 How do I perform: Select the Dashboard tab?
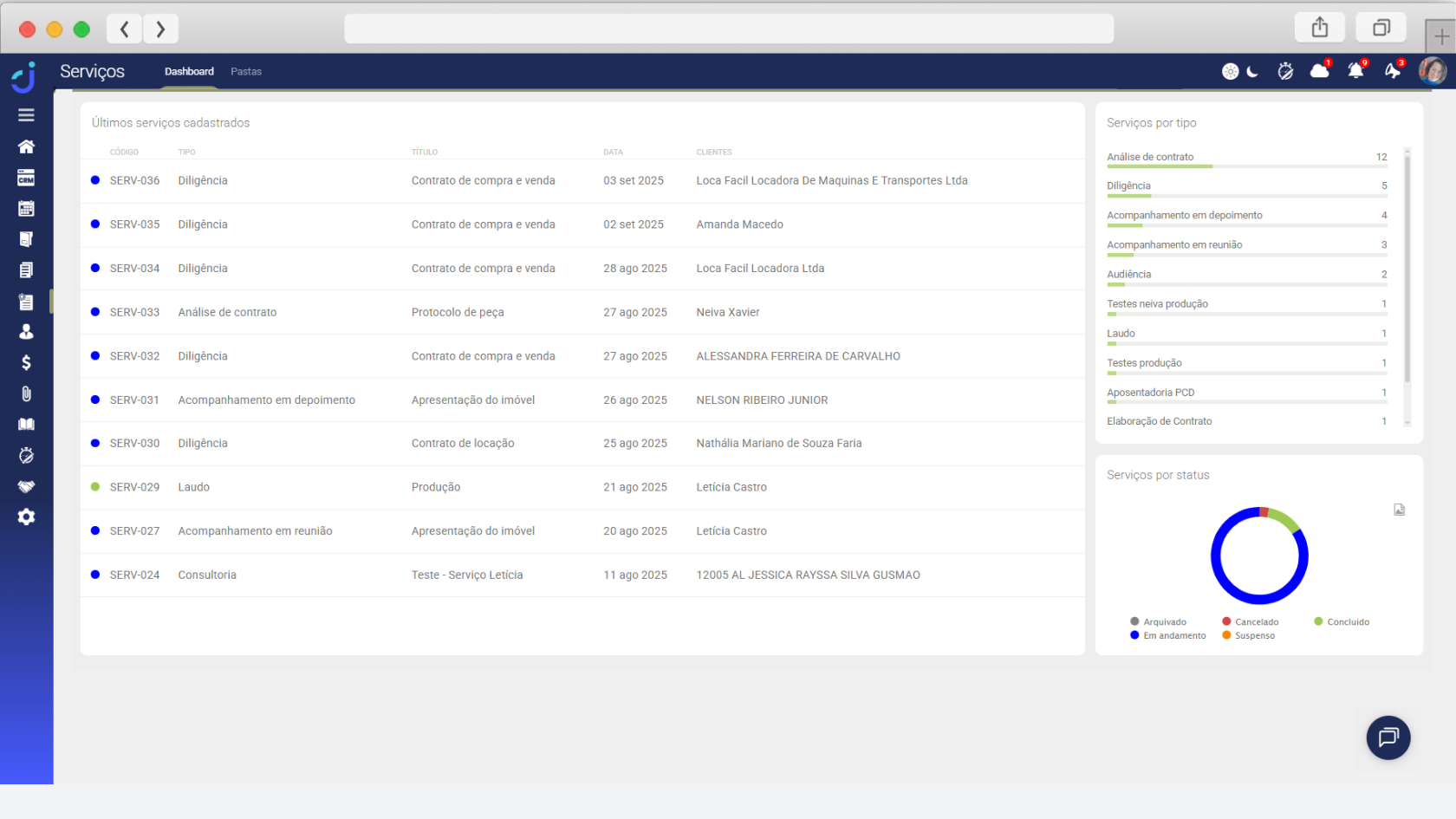pos(189,72)
